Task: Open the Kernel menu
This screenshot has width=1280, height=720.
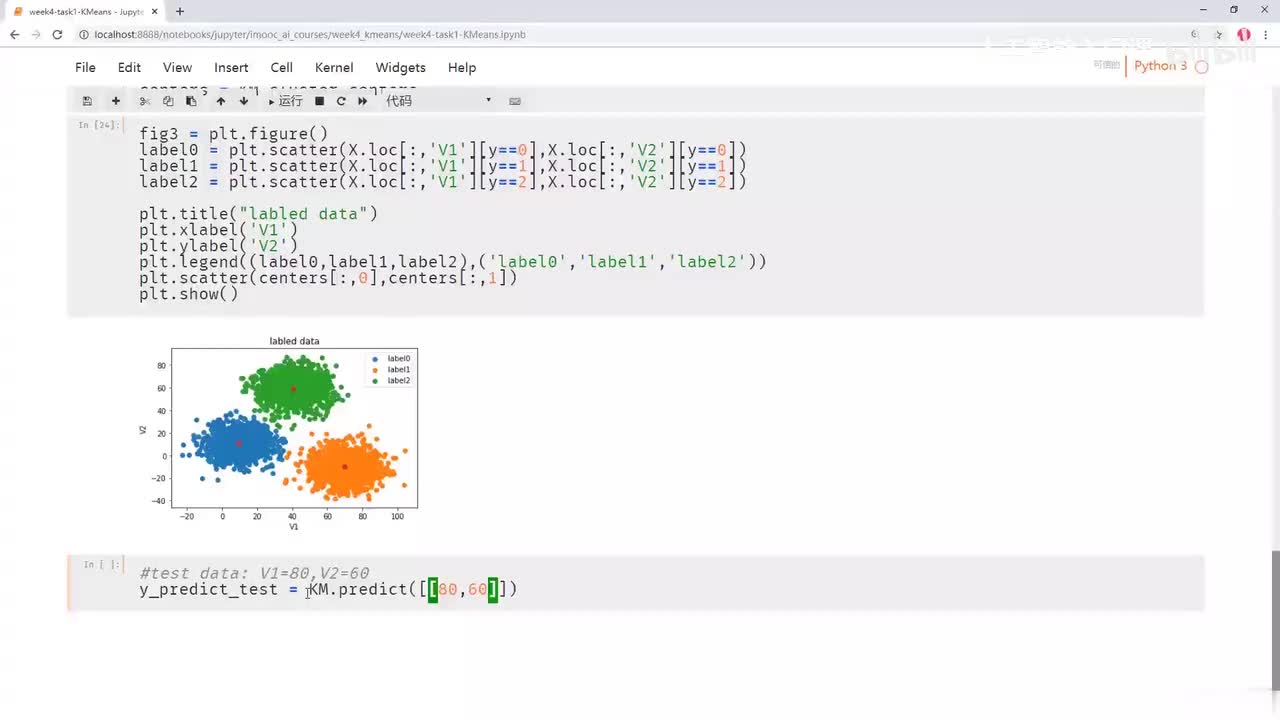Action: 334,68
